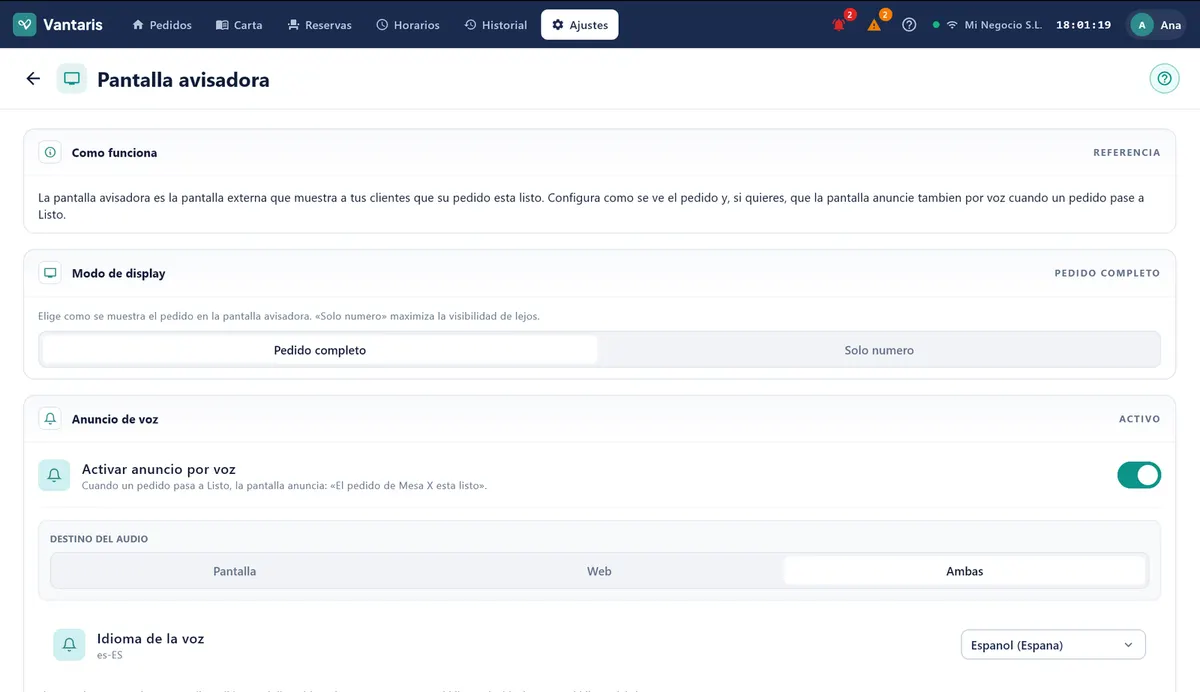Click the 18:01:19 clock
This screenshot has width=1200, height=692.
coord(1083,25)
